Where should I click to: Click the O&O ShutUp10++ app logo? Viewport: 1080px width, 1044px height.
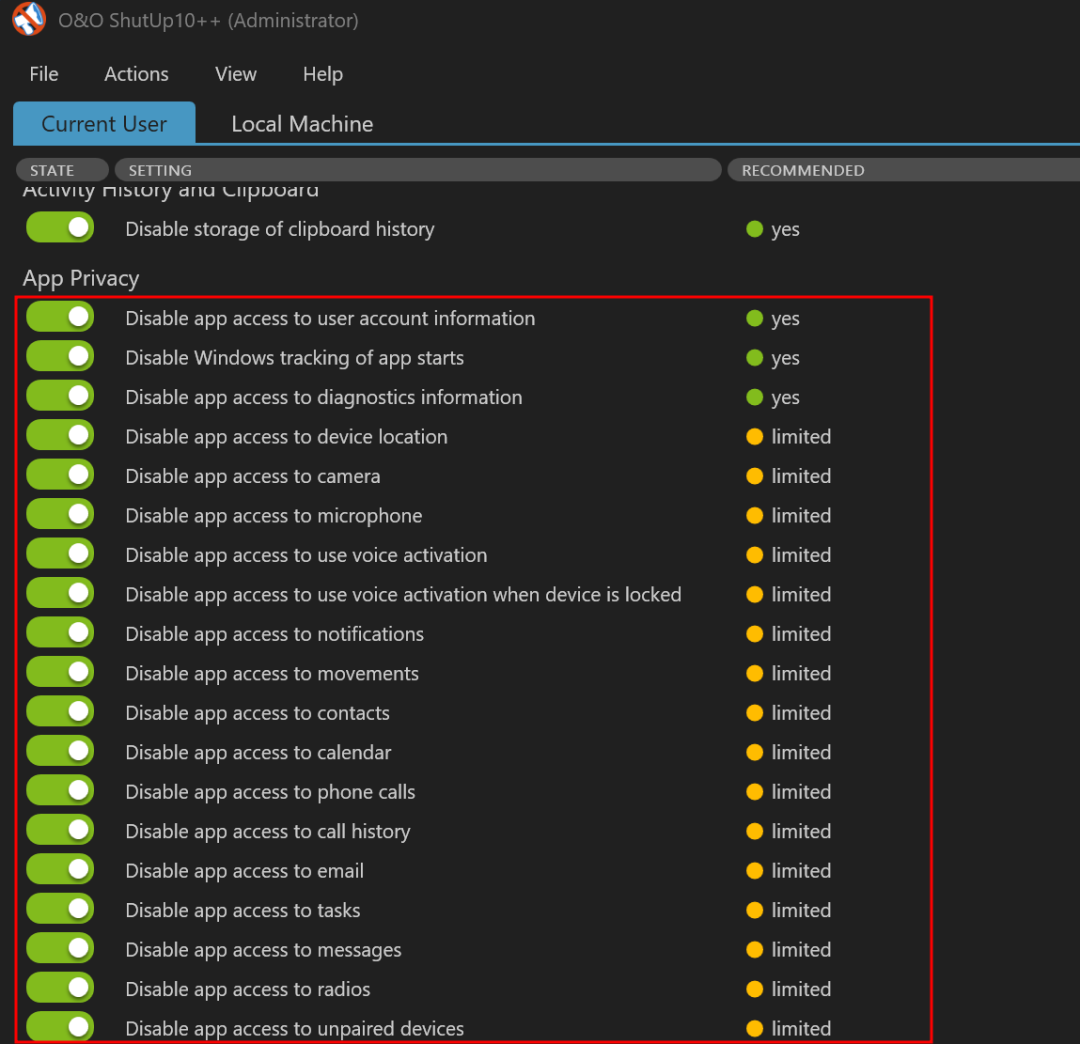click(x=29, y=19)
